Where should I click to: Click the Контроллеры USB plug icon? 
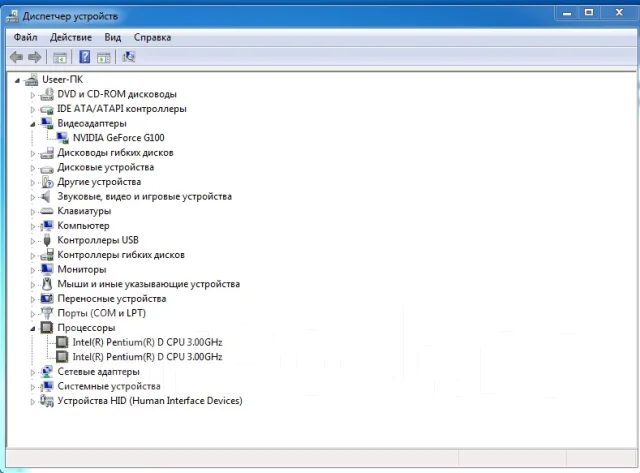pos(47,240)
